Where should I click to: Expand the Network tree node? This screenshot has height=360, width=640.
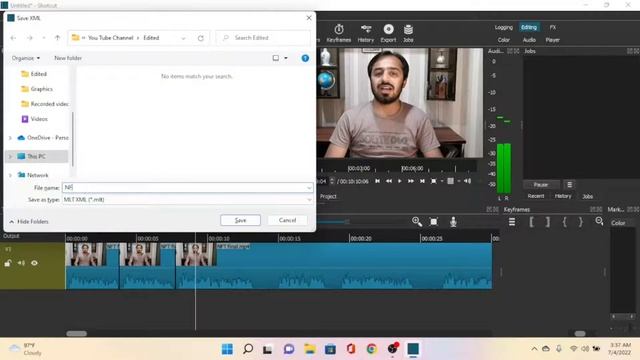coord(10,175)
